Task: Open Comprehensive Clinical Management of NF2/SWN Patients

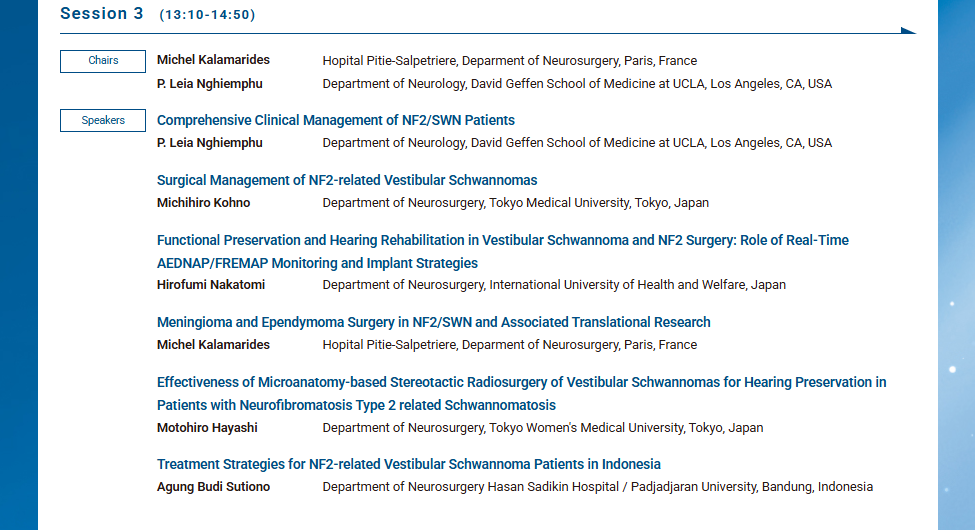Action: [336, 120]
